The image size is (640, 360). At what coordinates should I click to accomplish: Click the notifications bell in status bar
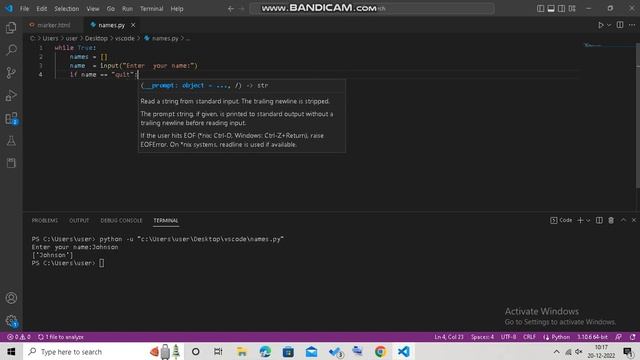[632, 337]
